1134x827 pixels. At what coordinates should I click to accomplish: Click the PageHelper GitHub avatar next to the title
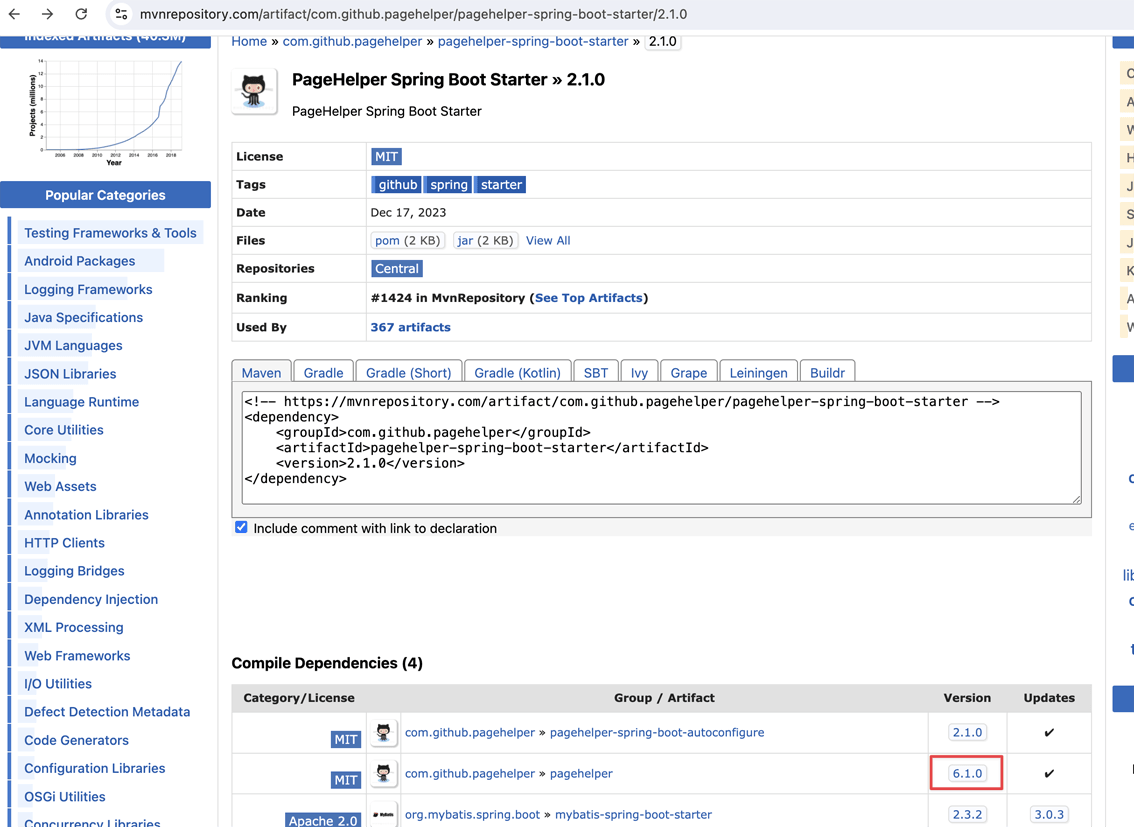254,90
